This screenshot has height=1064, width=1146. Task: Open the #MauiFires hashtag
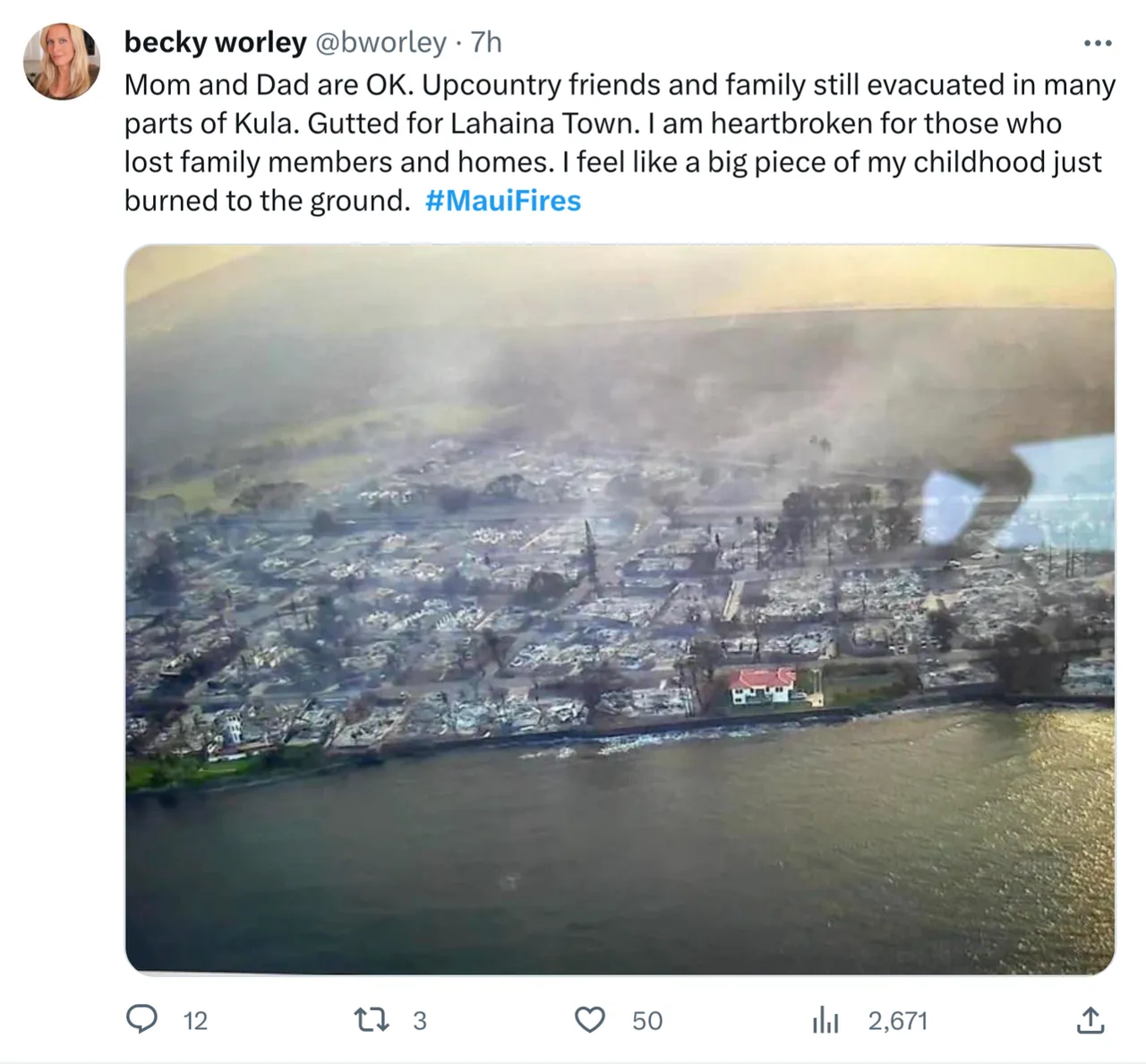503,201
